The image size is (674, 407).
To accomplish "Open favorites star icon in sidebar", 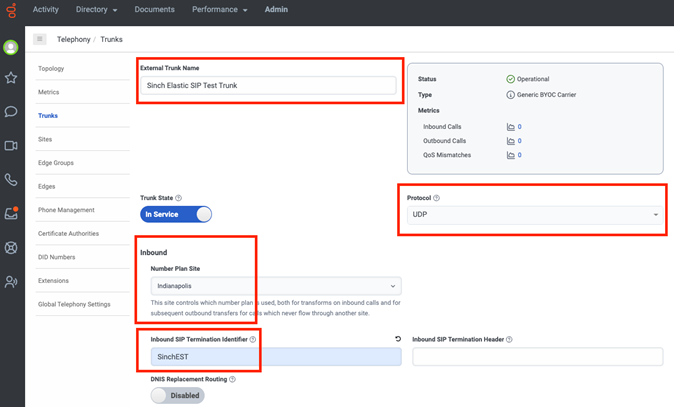I will (11, 78).
